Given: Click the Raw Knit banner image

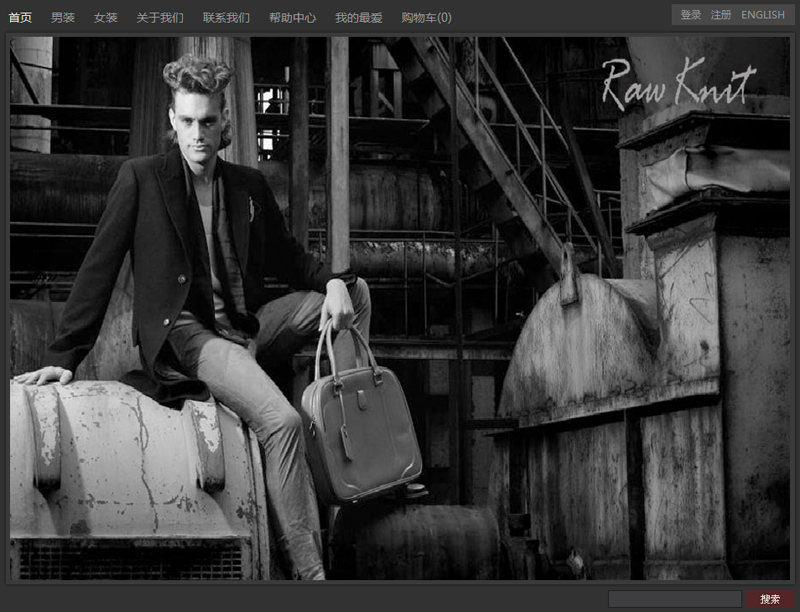Looking at the screenshot, I should [400, 308].
